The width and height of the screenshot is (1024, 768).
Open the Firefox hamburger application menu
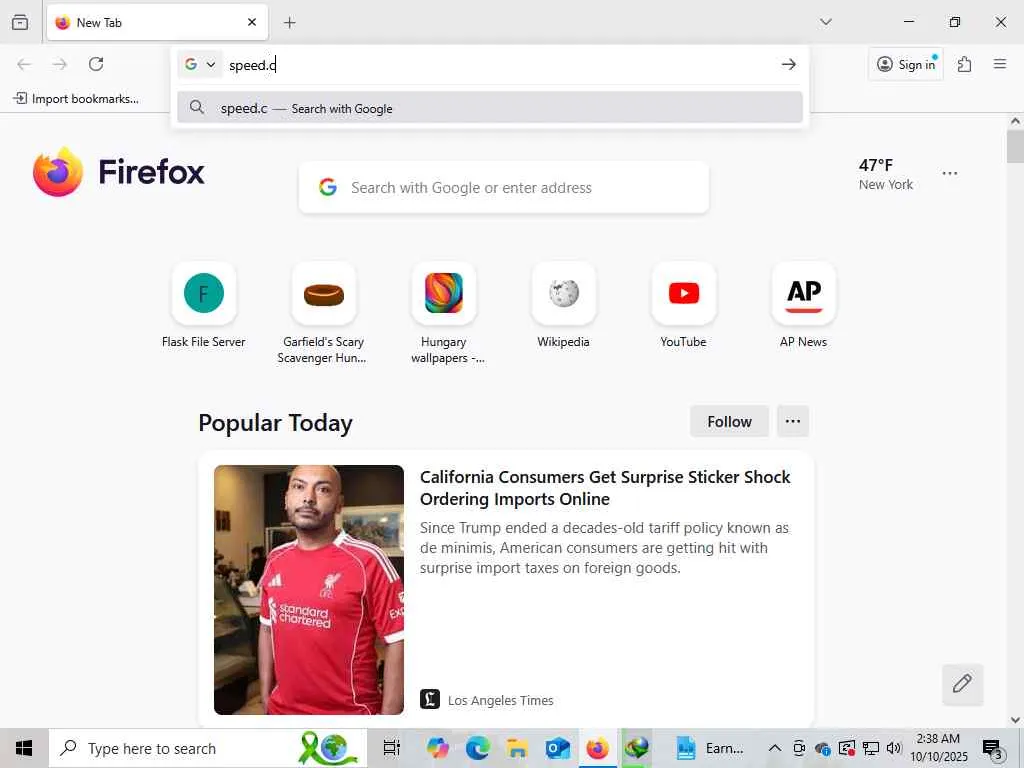1000,64
